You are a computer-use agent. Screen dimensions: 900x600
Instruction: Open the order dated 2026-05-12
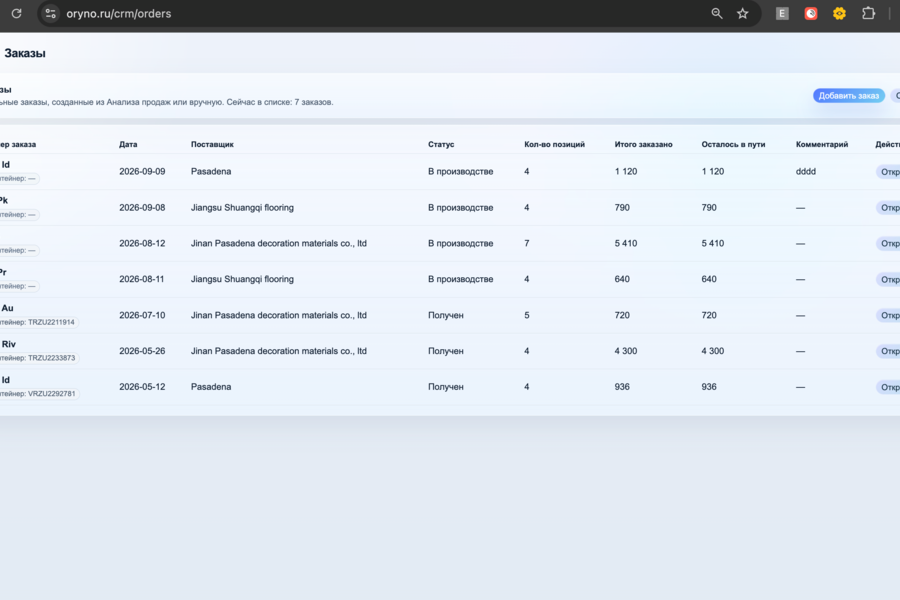point(890,387)
